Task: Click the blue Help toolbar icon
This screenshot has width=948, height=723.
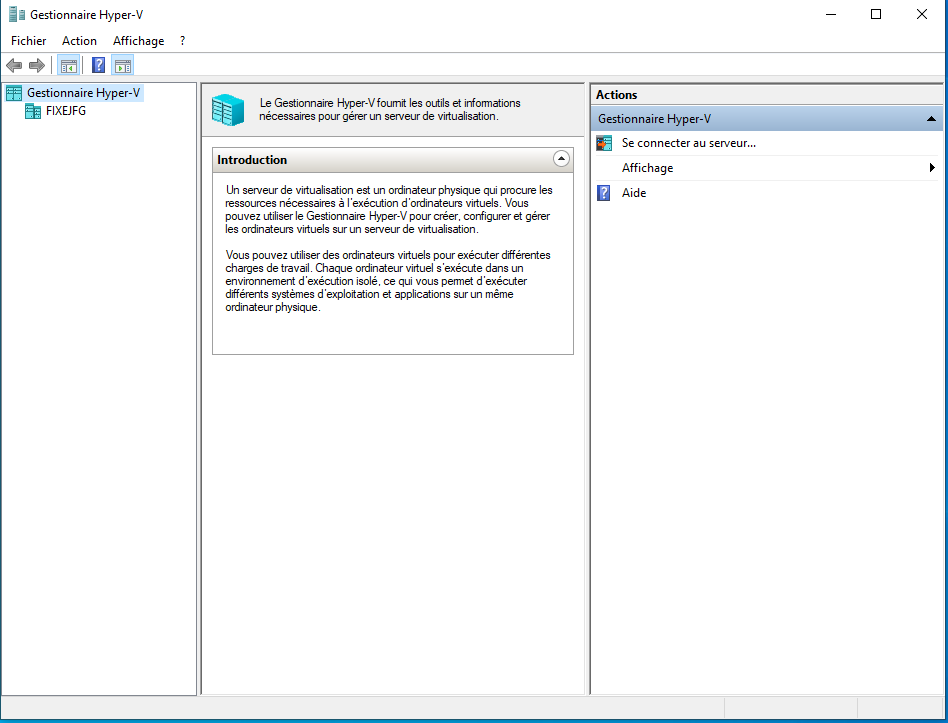Action: [x=99, y=65]
